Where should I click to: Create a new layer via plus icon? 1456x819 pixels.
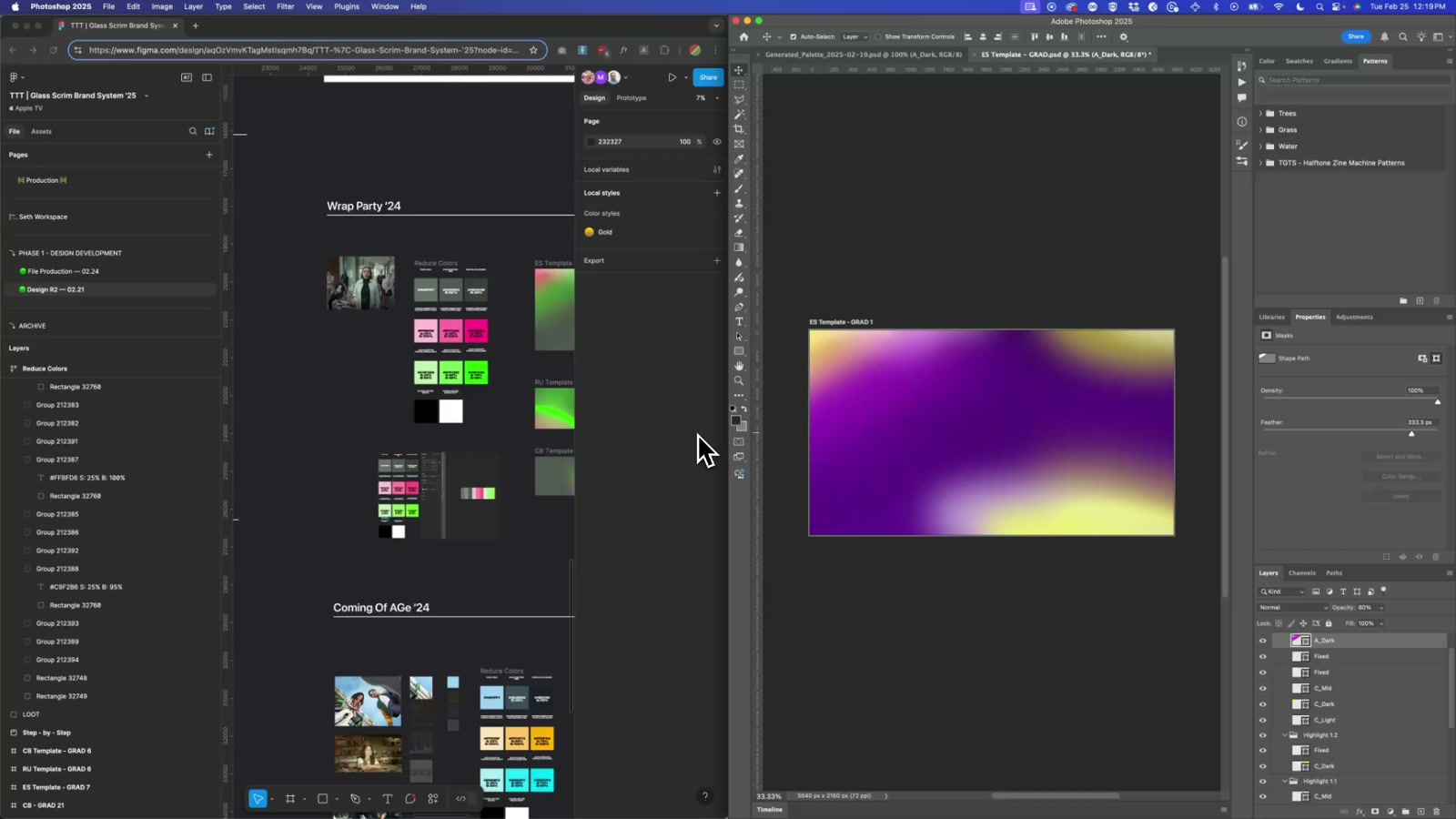point(1421,811)
